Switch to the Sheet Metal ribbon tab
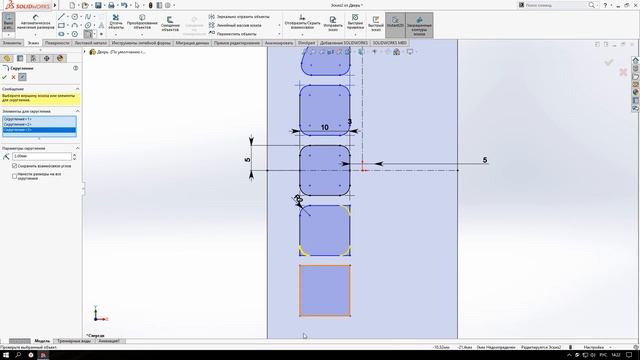640x360 pixels. [91, 43]
